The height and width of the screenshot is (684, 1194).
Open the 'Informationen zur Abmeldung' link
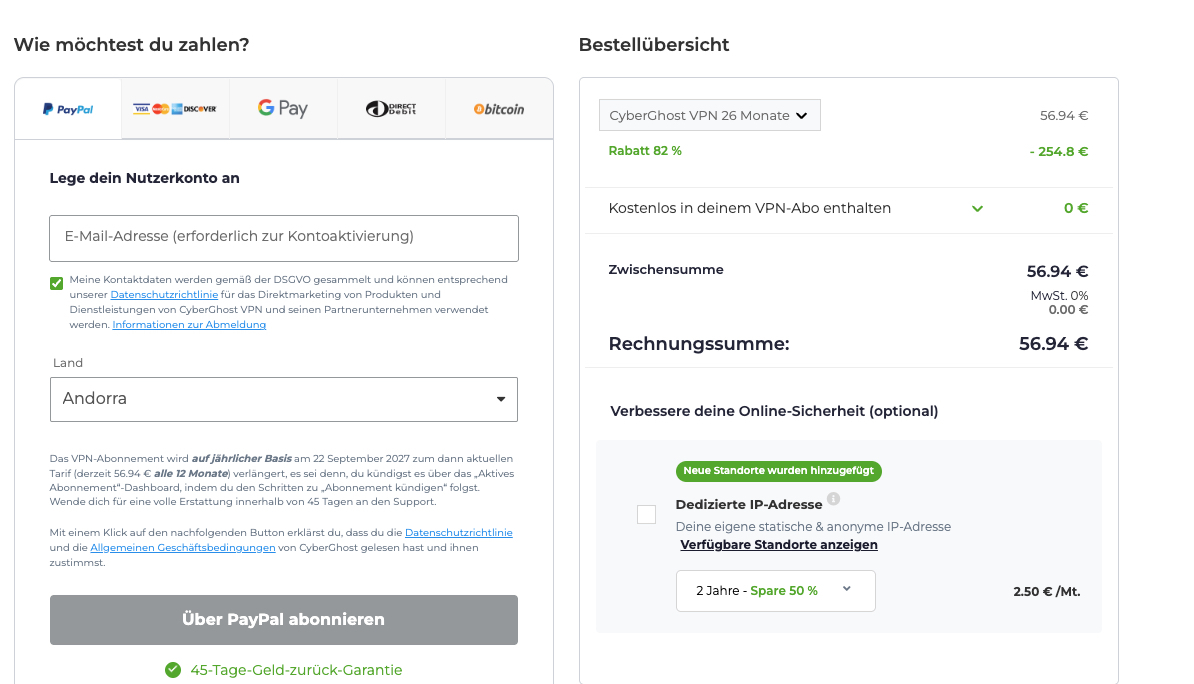[x=189, y=325]
